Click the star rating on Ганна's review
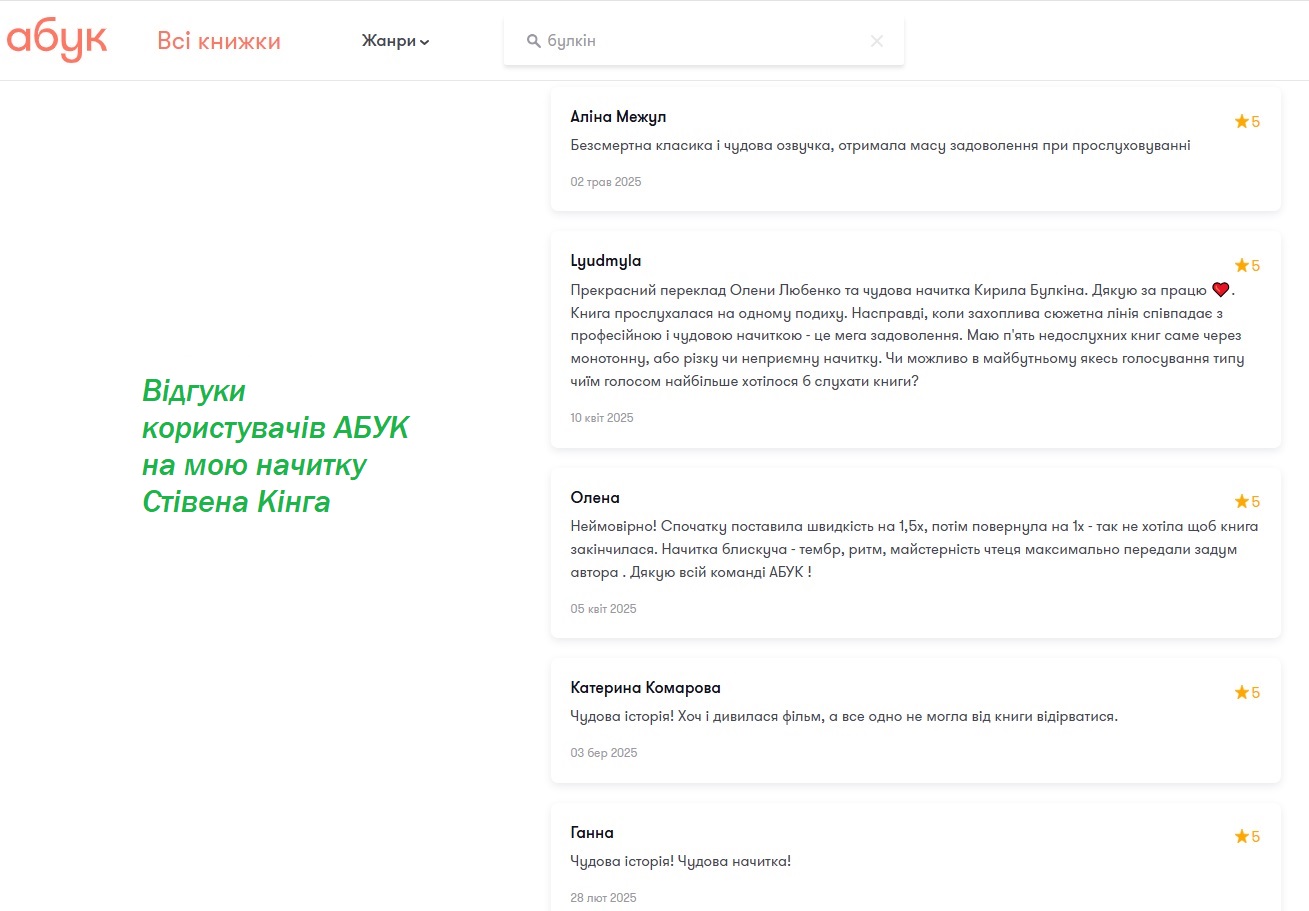Image resolution: width=1309 pixels, height=911 pixels. point(1247,836)
